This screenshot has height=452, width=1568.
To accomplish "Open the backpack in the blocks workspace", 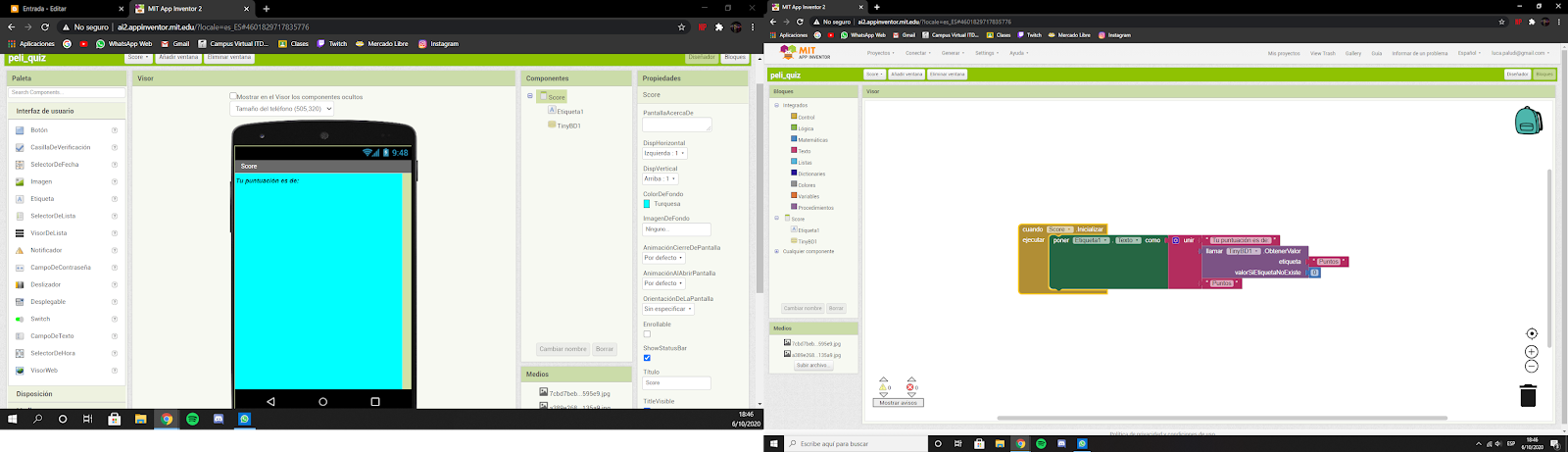I will (1528, 121).
